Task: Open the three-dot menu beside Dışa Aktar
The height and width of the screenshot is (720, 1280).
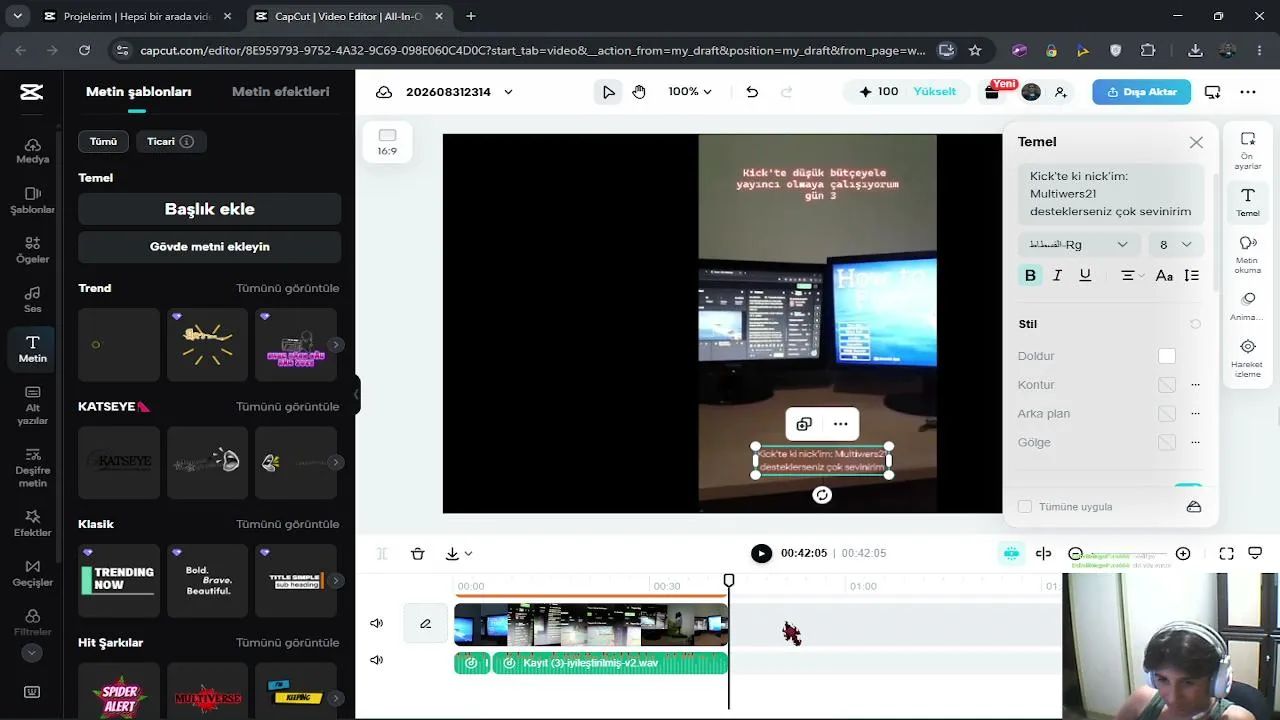Action: point(1248,92)
